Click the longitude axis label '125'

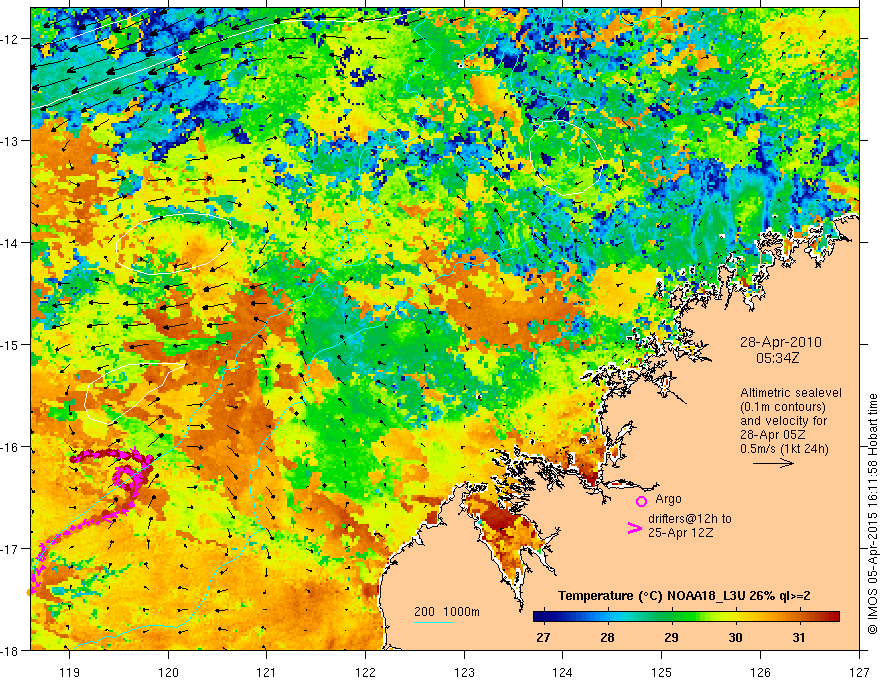[x=662, y=672]
